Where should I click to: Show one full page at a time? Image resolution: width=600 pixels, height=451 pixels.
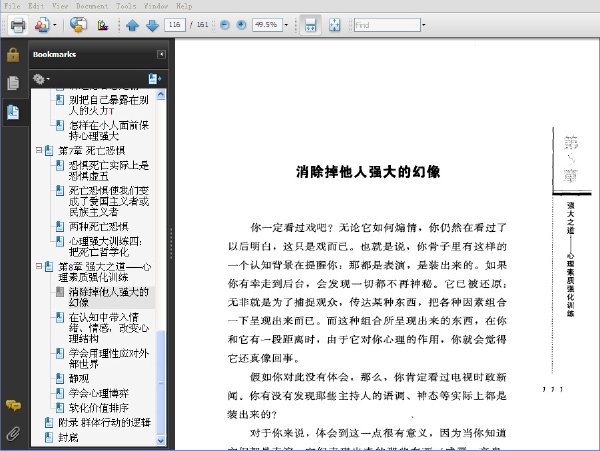pos(334,25)
